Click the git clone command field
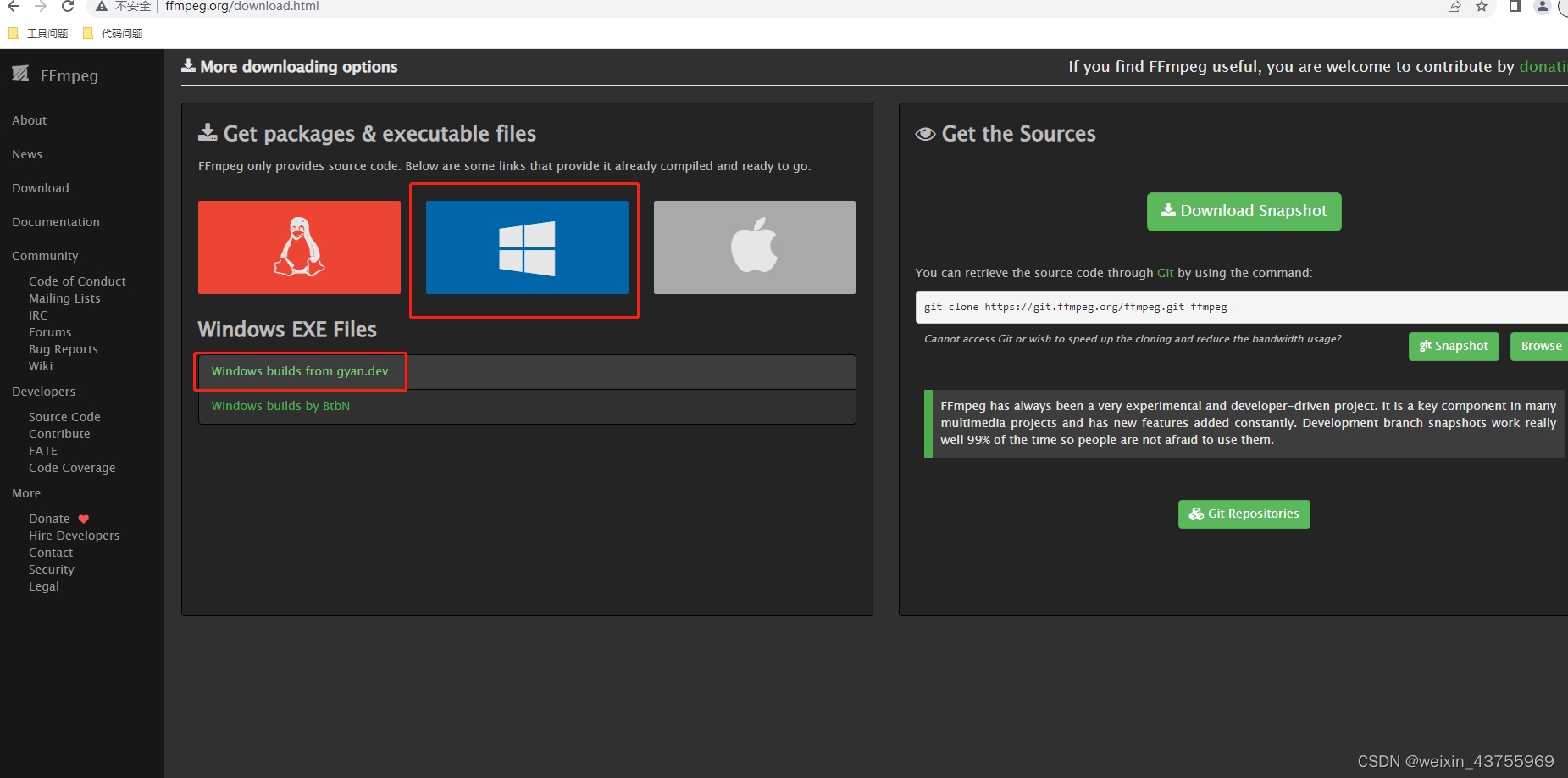The image size is (1568, 778). (x=1241, y=307)
